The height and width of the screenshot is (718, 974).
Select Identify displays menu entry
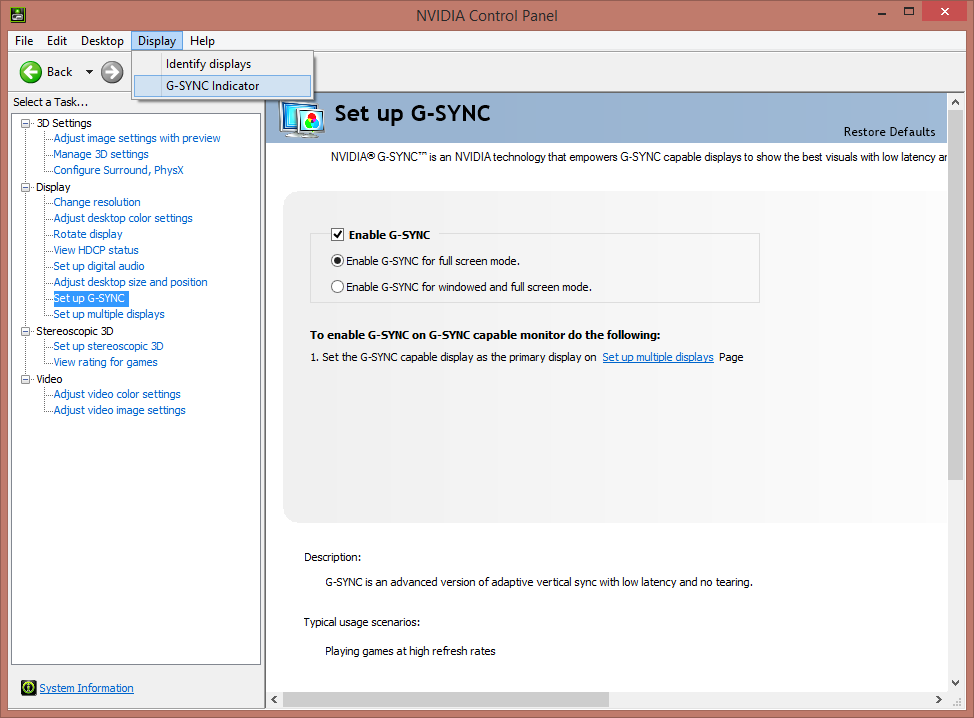click(208, 64)
